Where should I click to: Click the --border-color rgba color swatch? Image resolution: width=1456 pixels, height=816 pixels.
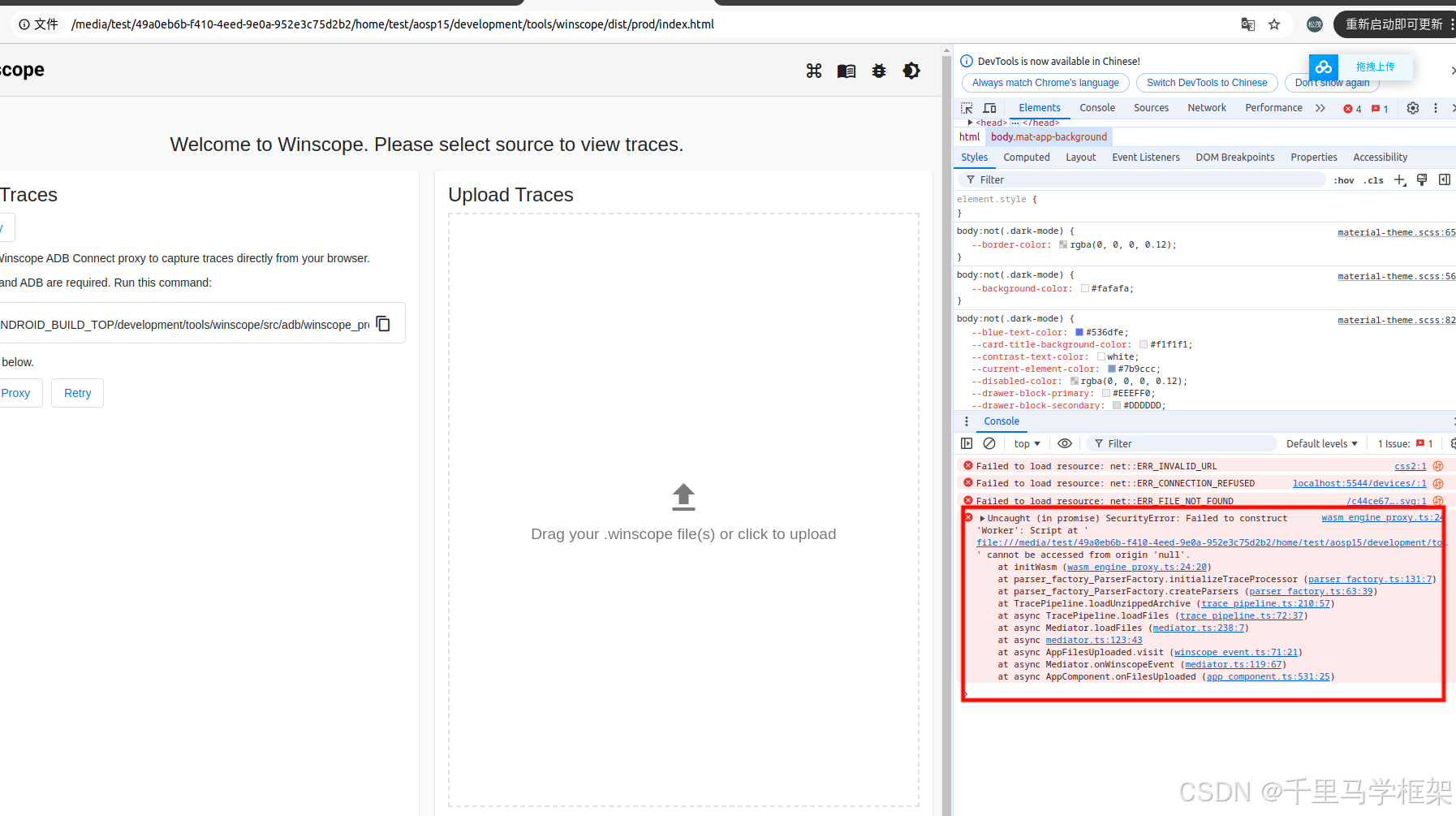tap(1063, 244)
